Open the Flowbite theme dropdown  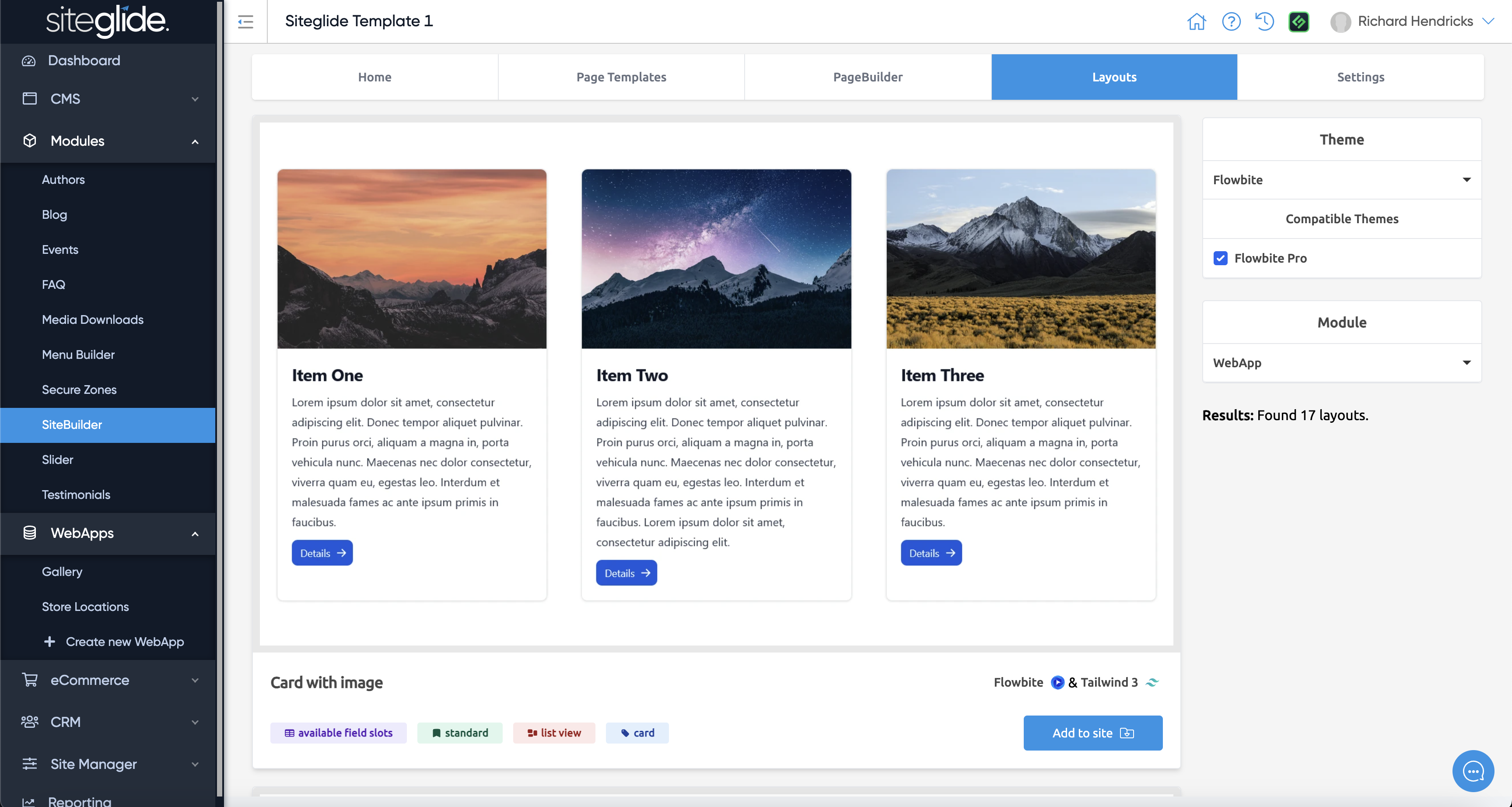click(x=1341, y=180)
